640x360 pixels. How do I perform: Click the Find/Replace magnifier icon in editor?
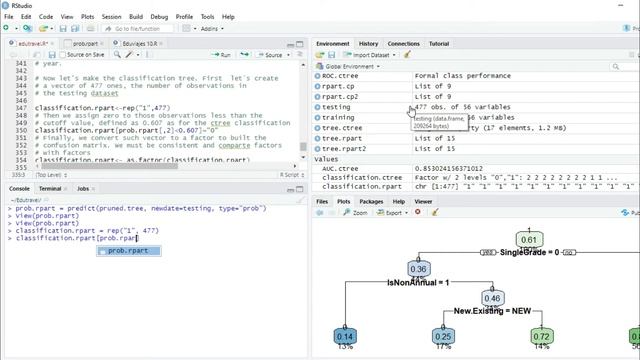coord(117,54)
